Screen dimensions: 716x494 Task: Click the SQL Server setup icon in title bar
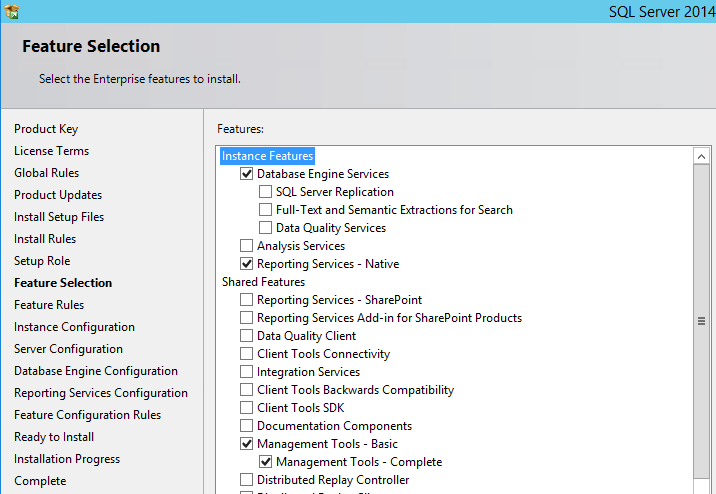12,11
